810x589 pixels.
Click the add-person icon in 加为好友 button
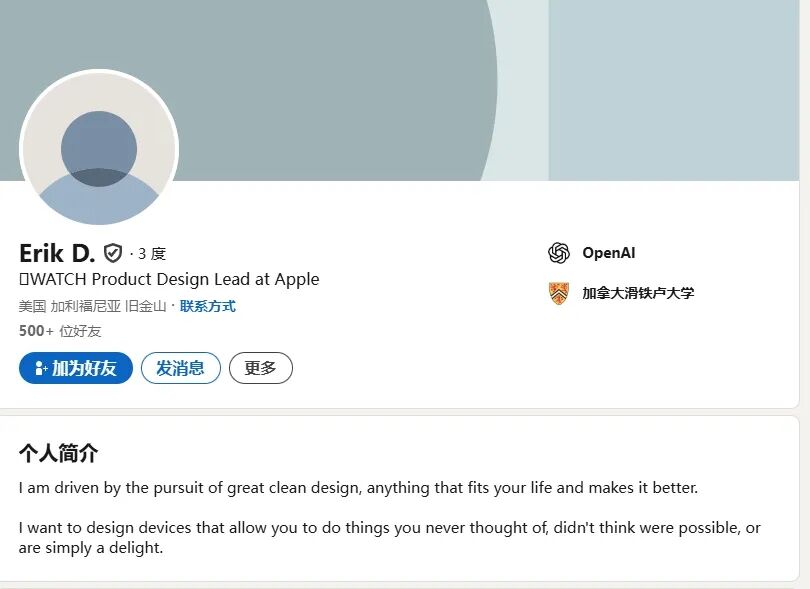41,368
